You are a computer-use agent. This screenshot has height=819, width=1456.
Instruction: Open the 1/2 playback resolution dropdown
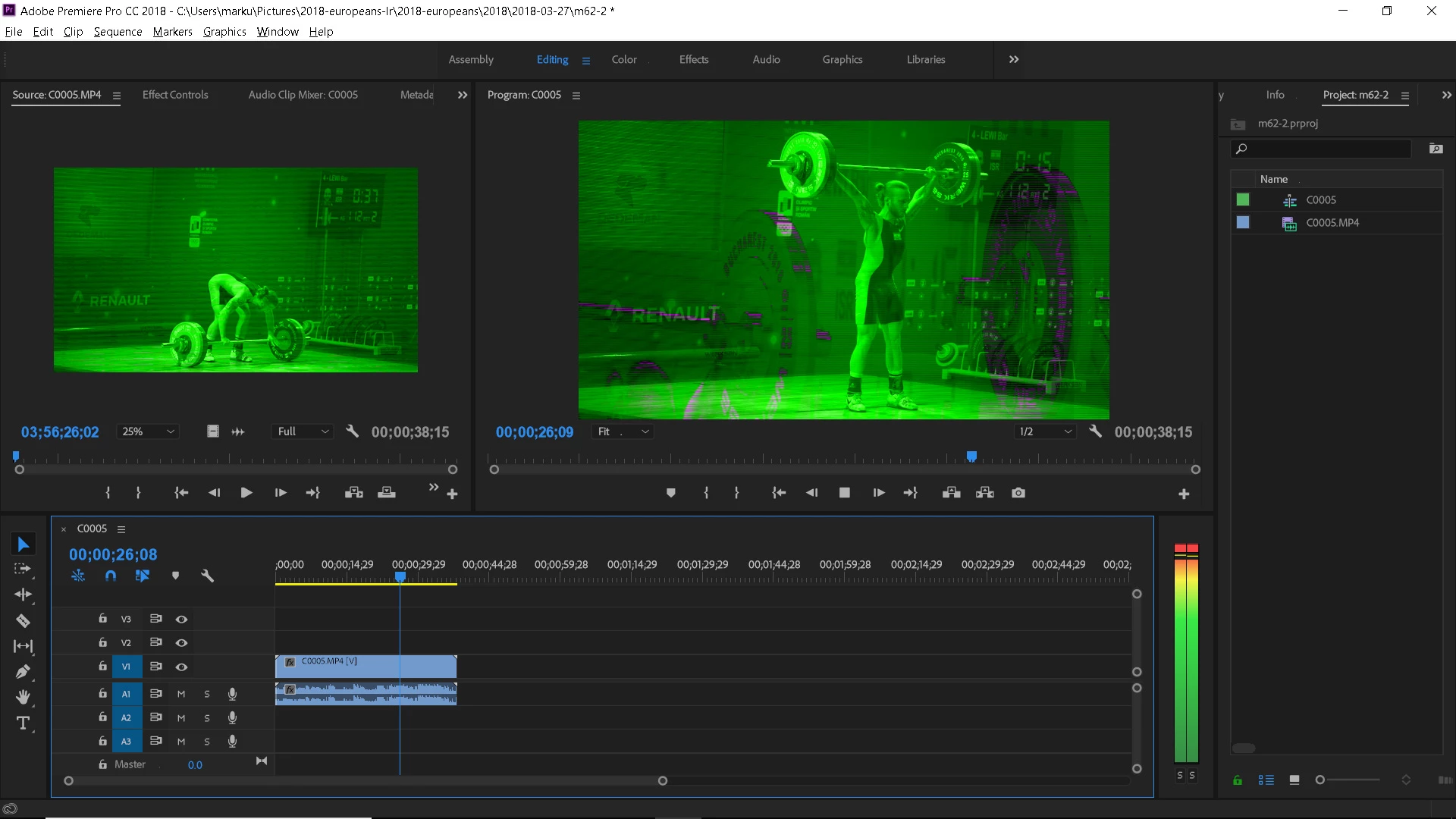tap(1046, 431)
